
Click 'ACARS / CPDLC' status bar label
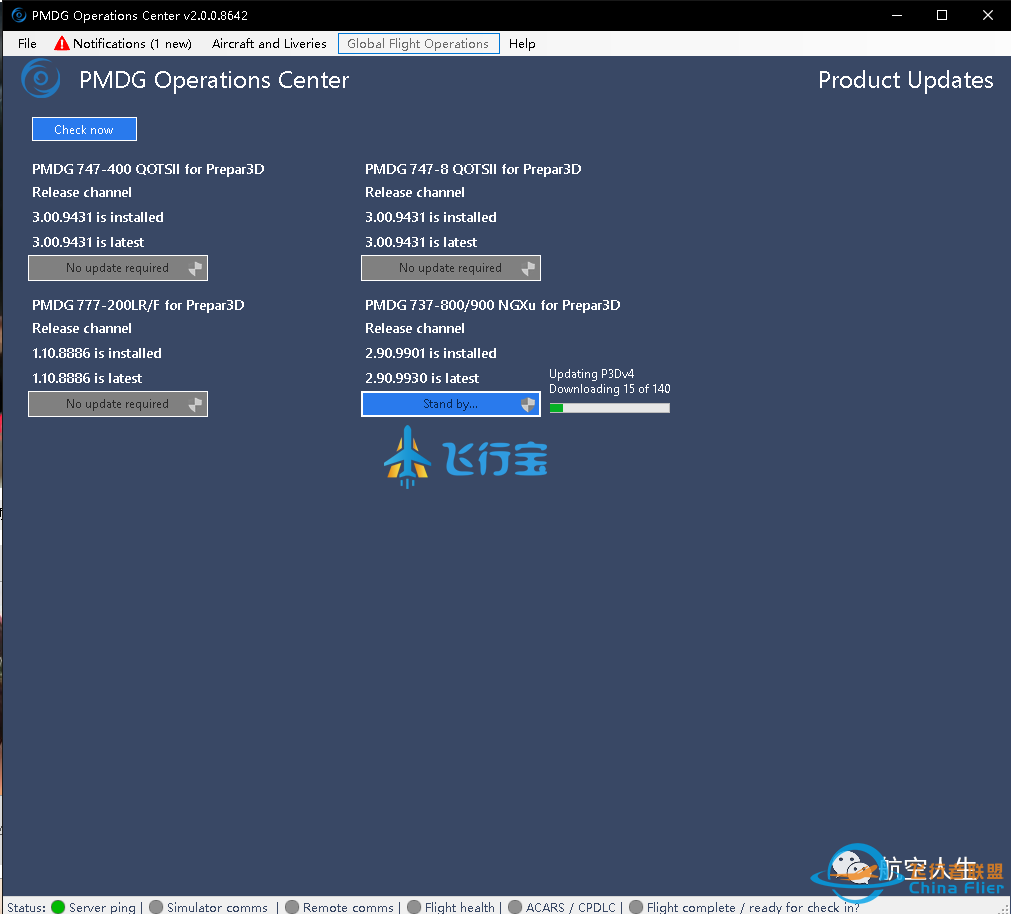click(x=571, y=907)
